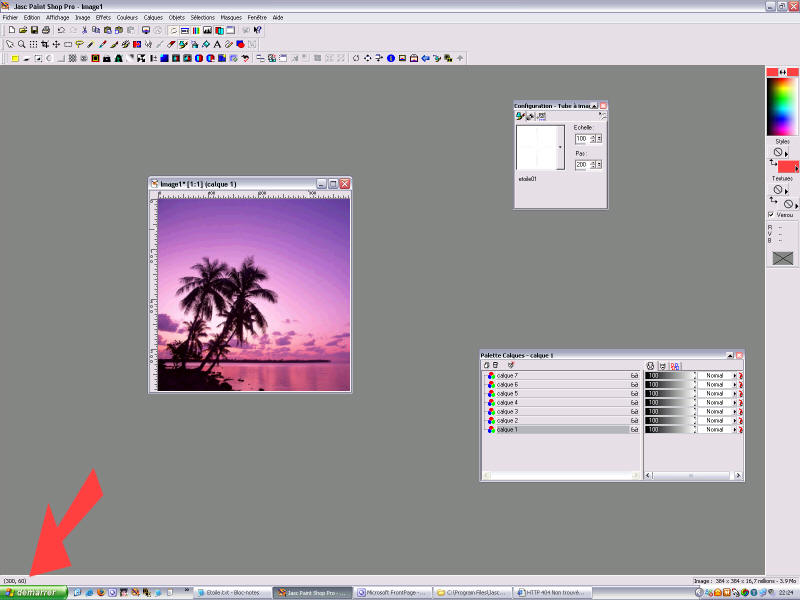This screenshot has height=600, width=800.
Task: Roll up the Palette Calques window
Action: coord(730,355)
